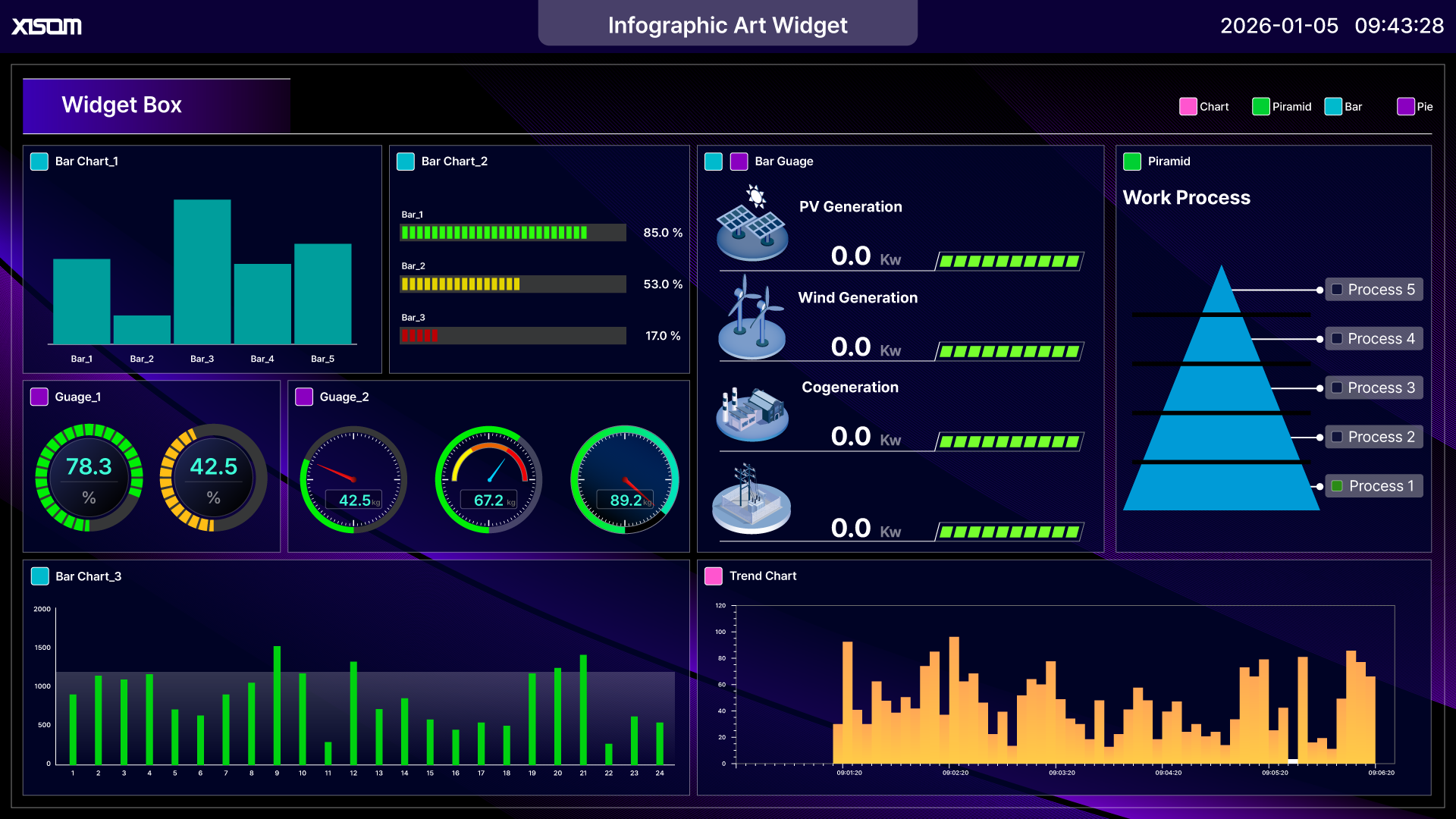This screenshot has width=1456, height=819.
Task: Click the Pie color swatch in the legend
Action: click(1407, 106)
